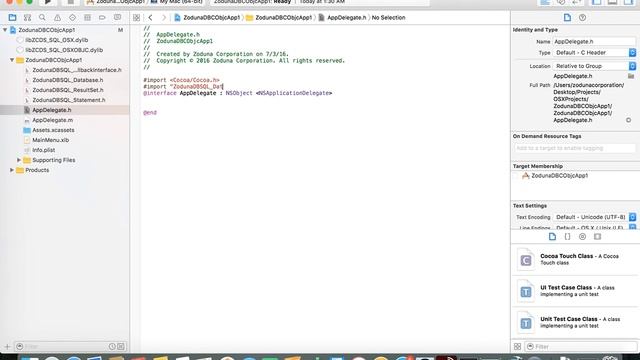Screen dimensions: 640x360
Task: Show the Quick Help inspector pane
Action: tap(582, 18)
